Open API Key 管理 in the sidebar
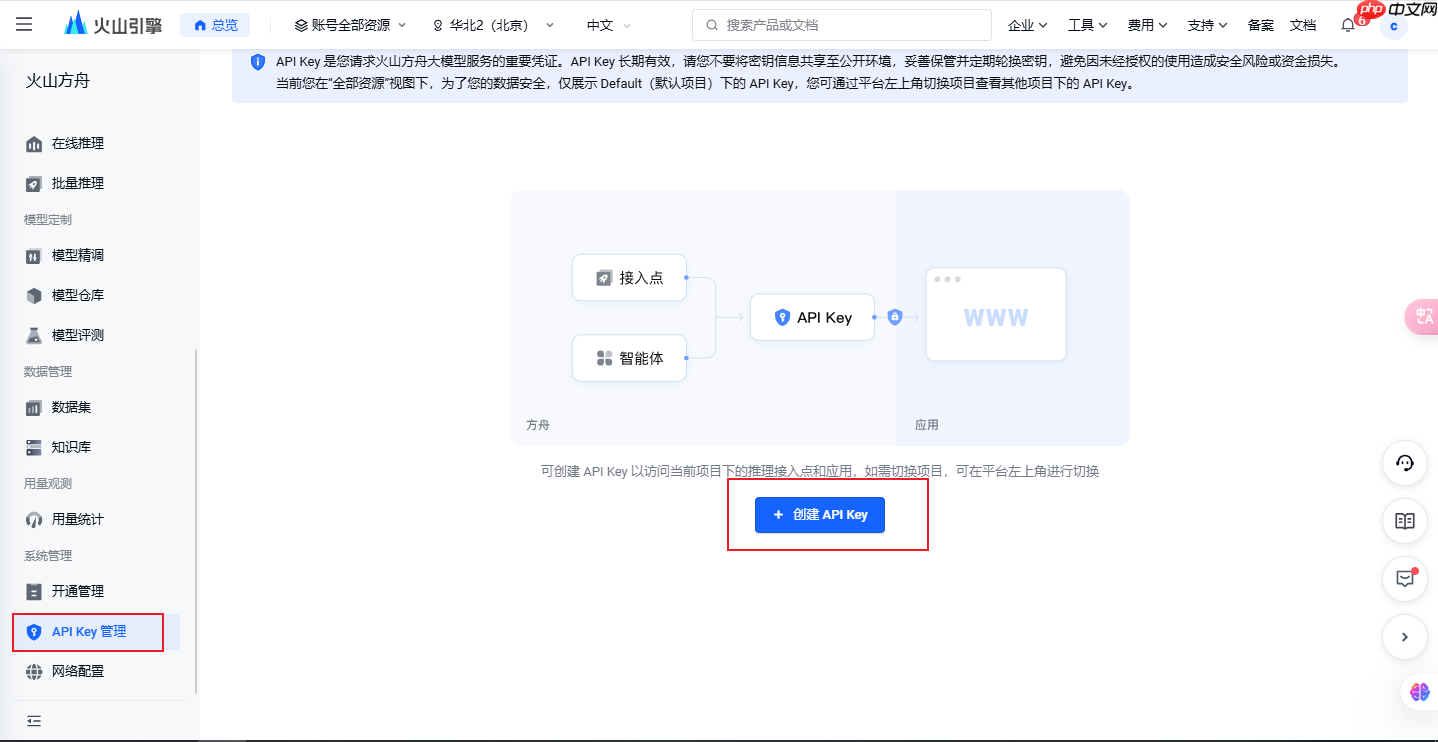 (x=88, y=631)
